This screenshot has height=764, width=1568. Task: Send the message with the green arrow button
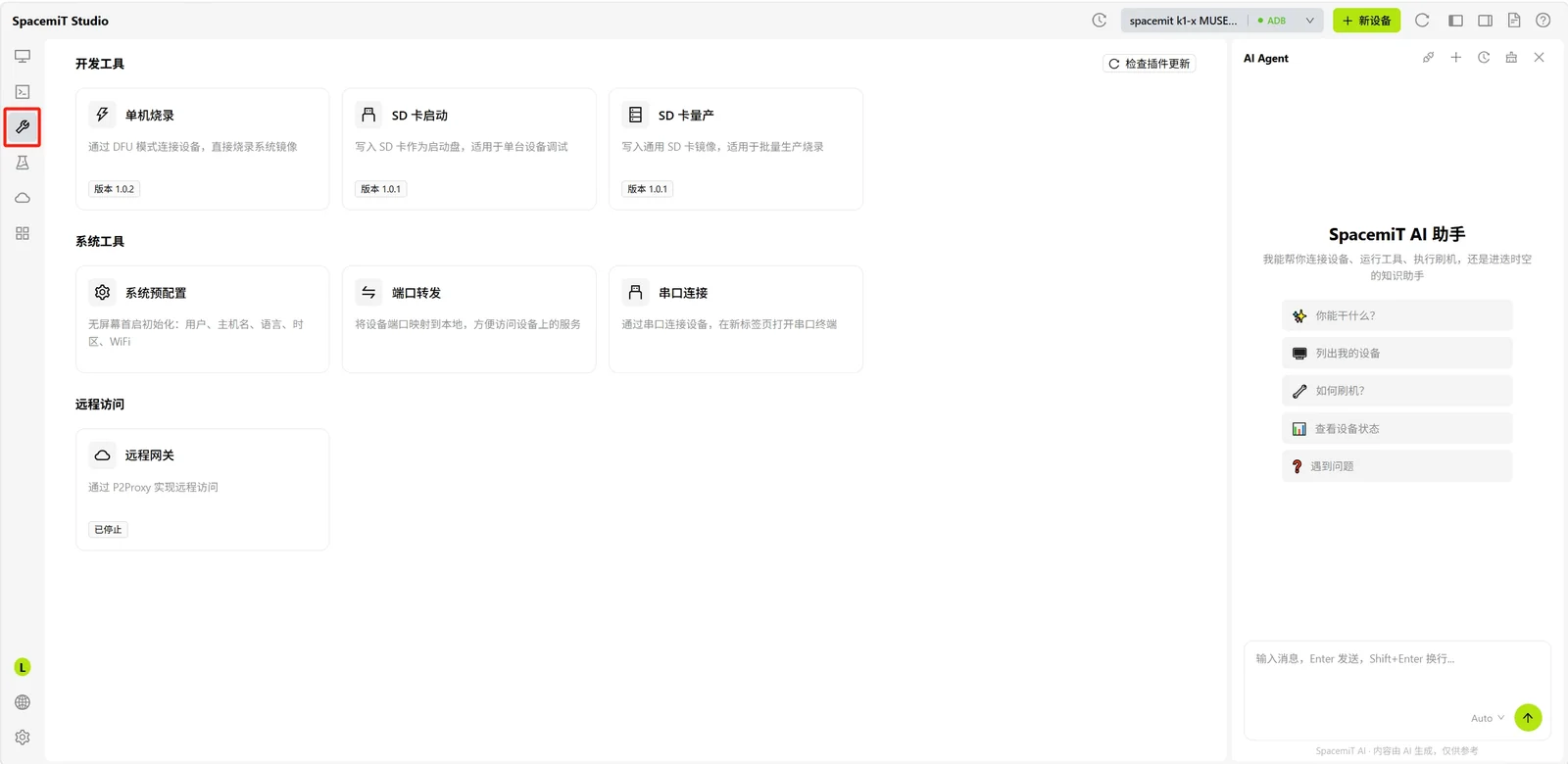(x=1528, y=718)
